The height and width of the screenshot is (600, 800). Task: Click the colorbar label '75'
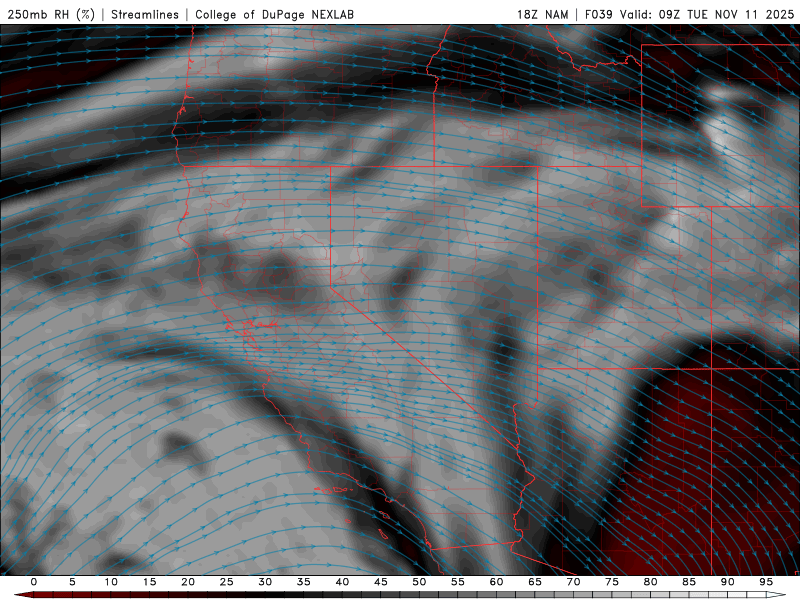coord(612,582)
